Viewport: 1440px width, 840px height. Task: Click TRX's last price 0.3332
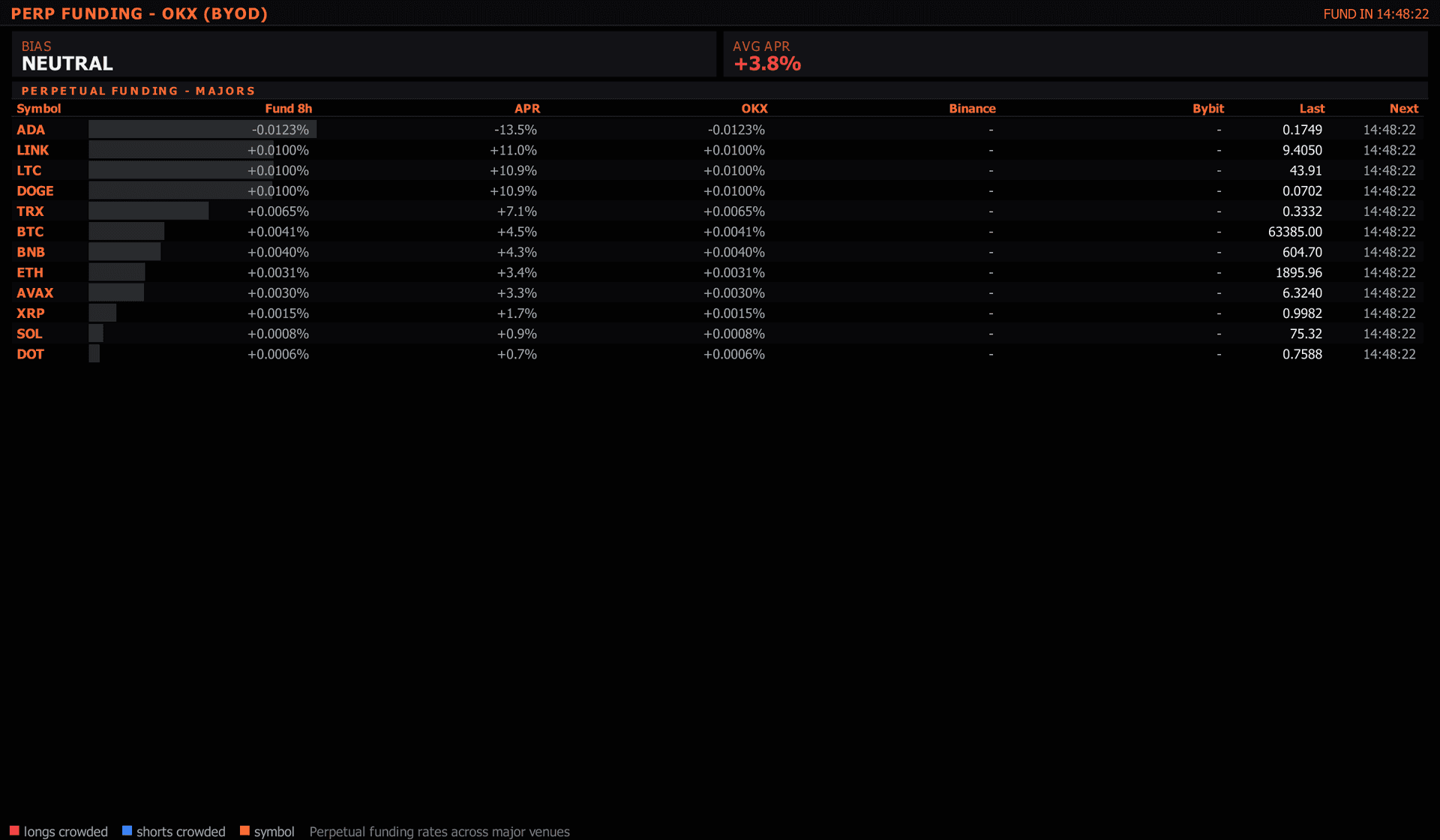coord(1303,211)
